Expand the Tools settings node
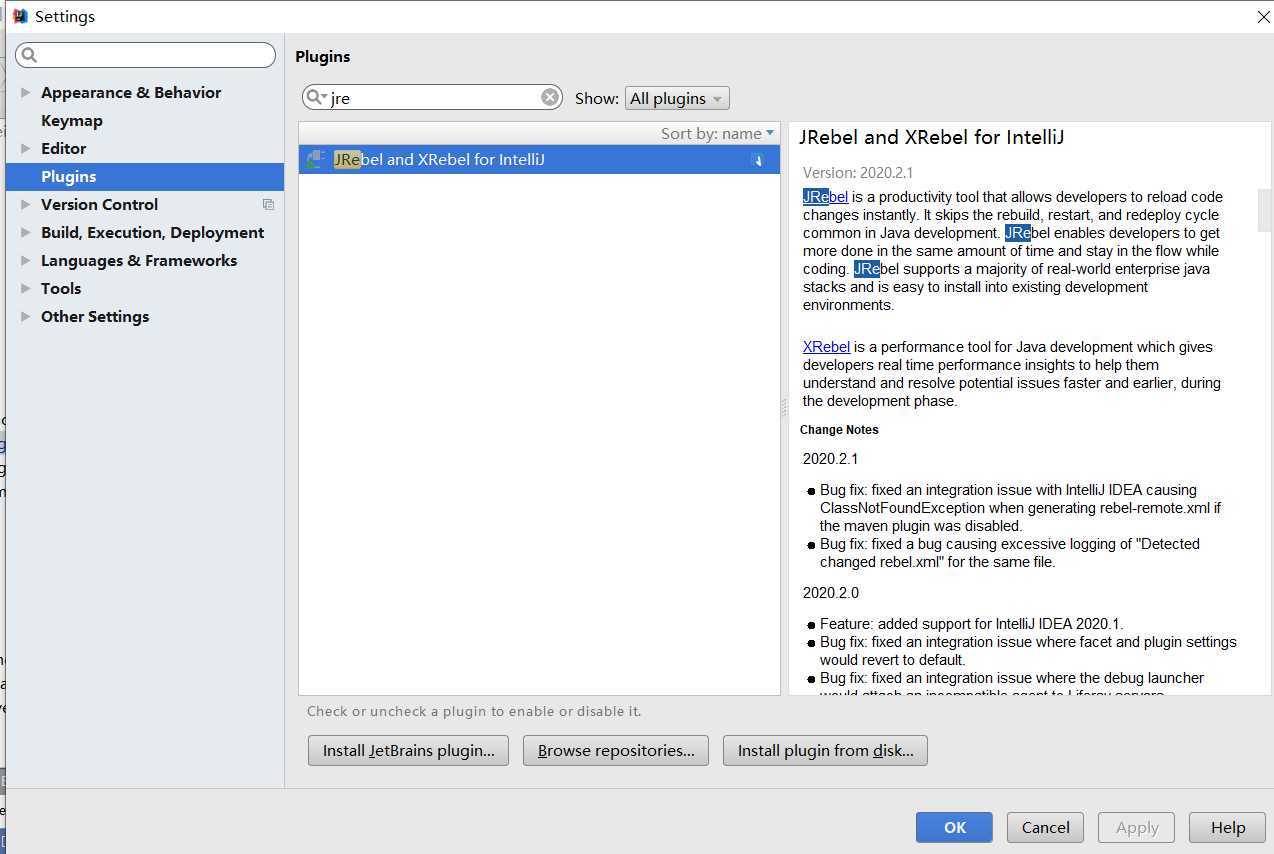Screen dimensions: 1274x854 coord(25,288)
